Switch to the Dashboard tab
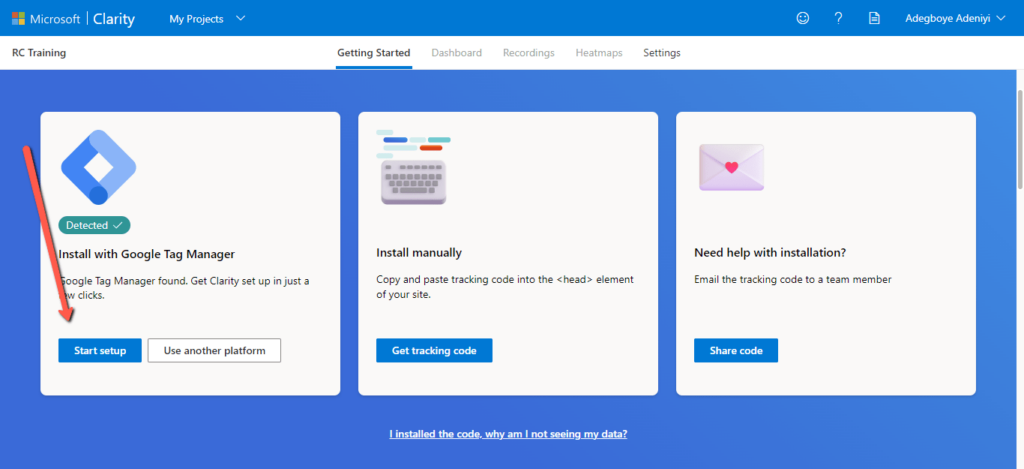Screen dimensions: 1024x469 tap(456, 53)
